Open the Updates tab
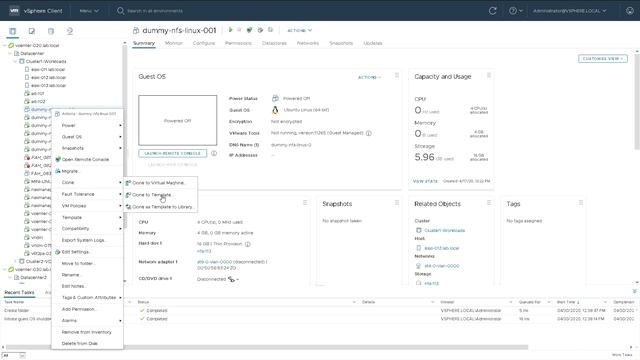The image size is (640, 360). 373,43
